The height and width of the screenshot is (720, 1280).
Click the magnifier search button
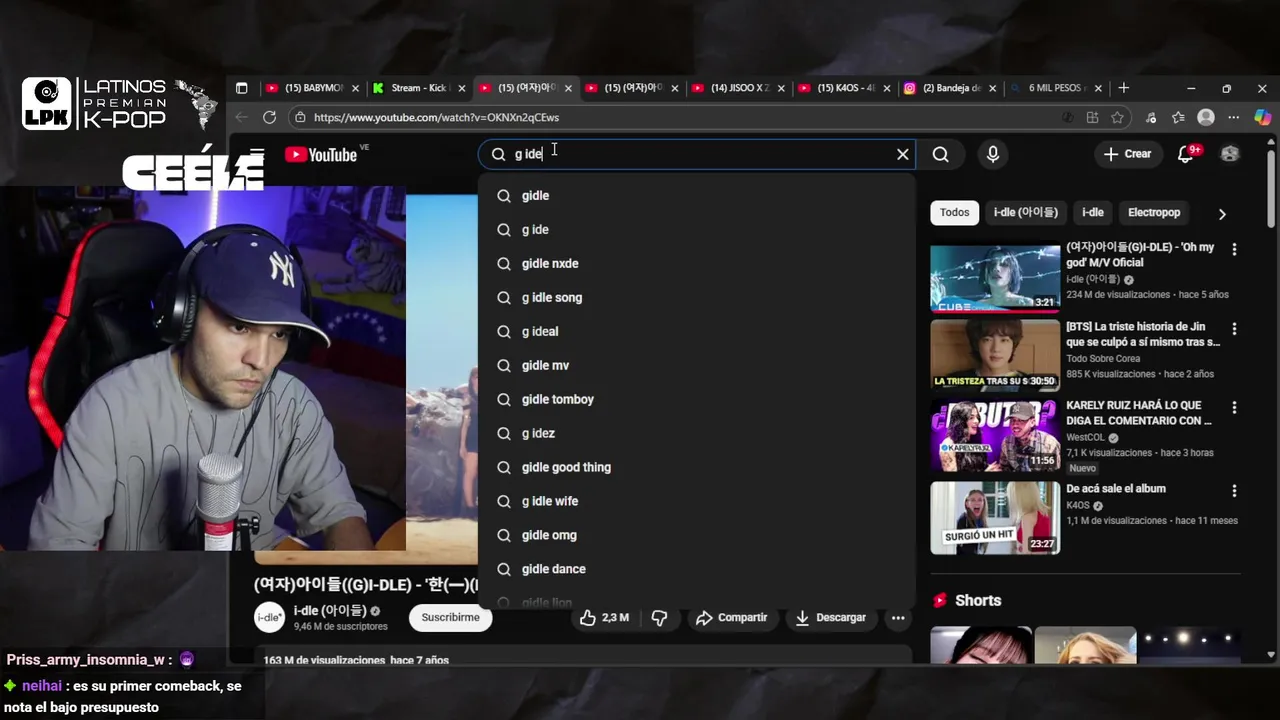click(x=940, y=154)
